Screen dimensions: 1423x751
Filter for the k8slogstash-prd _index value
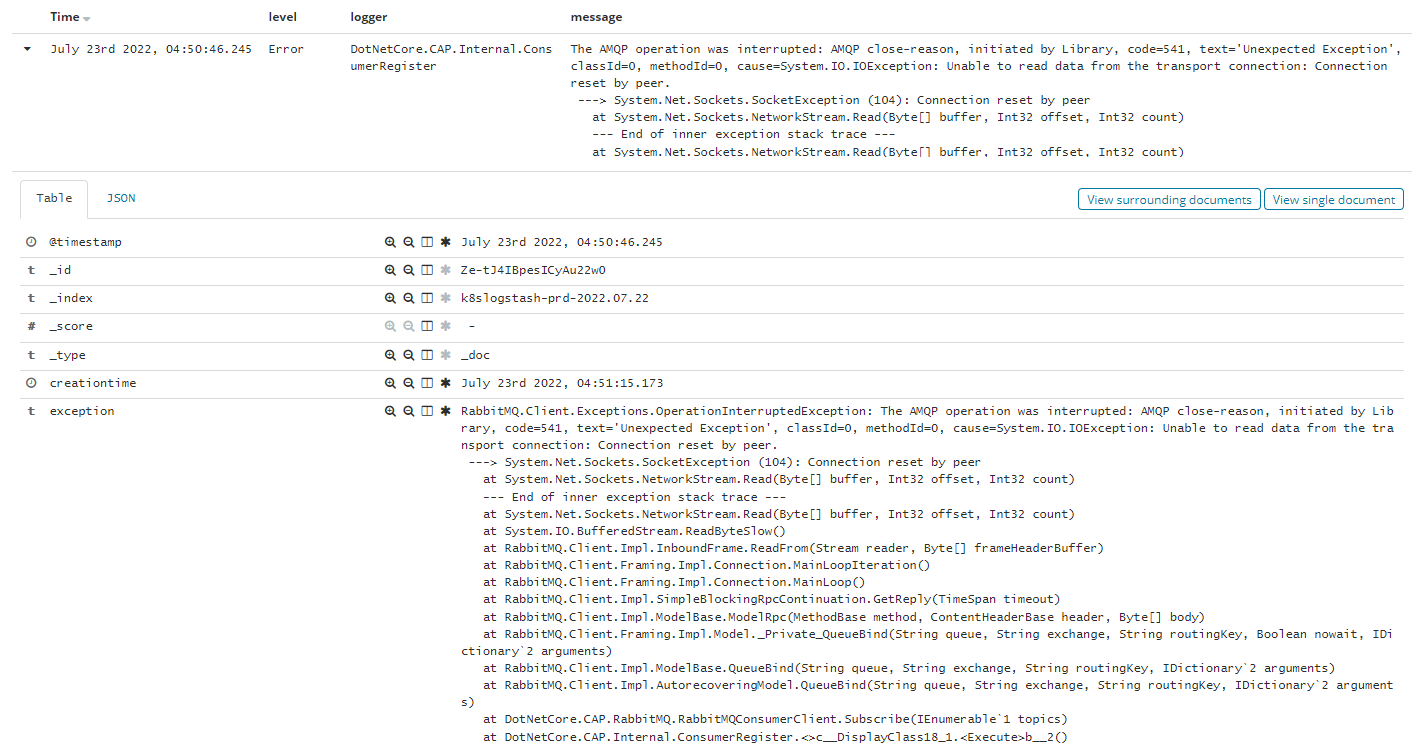[x=389, y=297]
